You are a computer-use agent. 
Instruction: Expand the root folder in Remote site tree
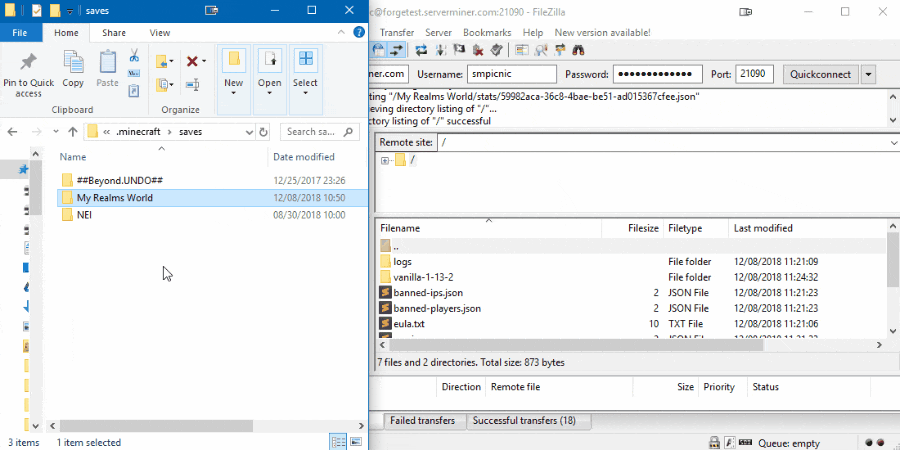click(x=385, y=160)
